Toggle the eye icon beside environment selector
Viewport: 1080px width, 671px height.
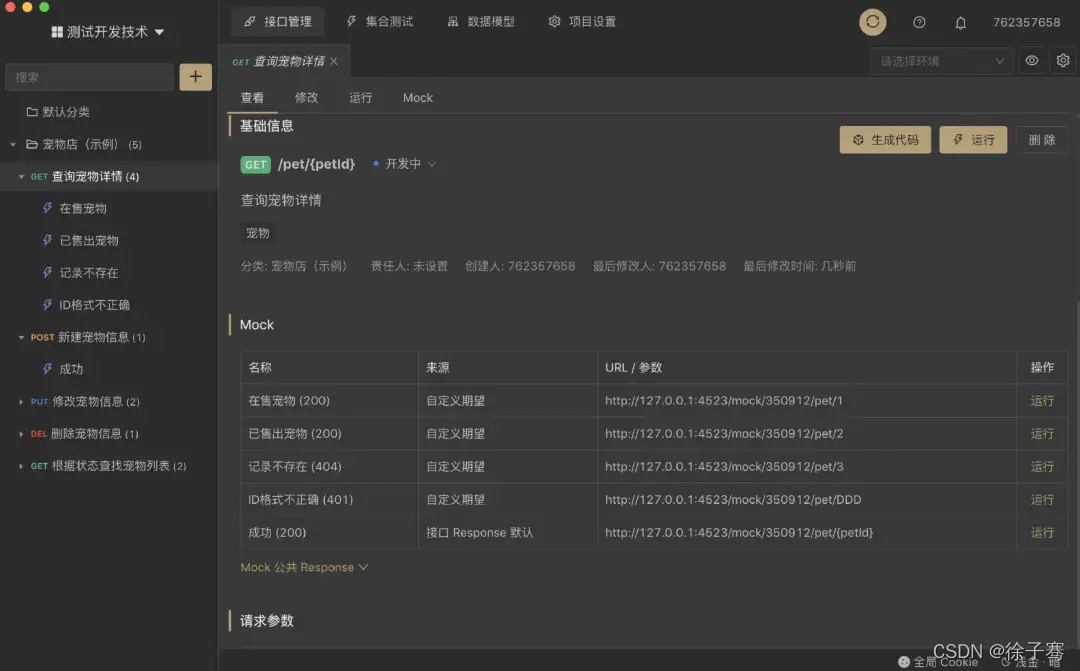point(1031,61)
